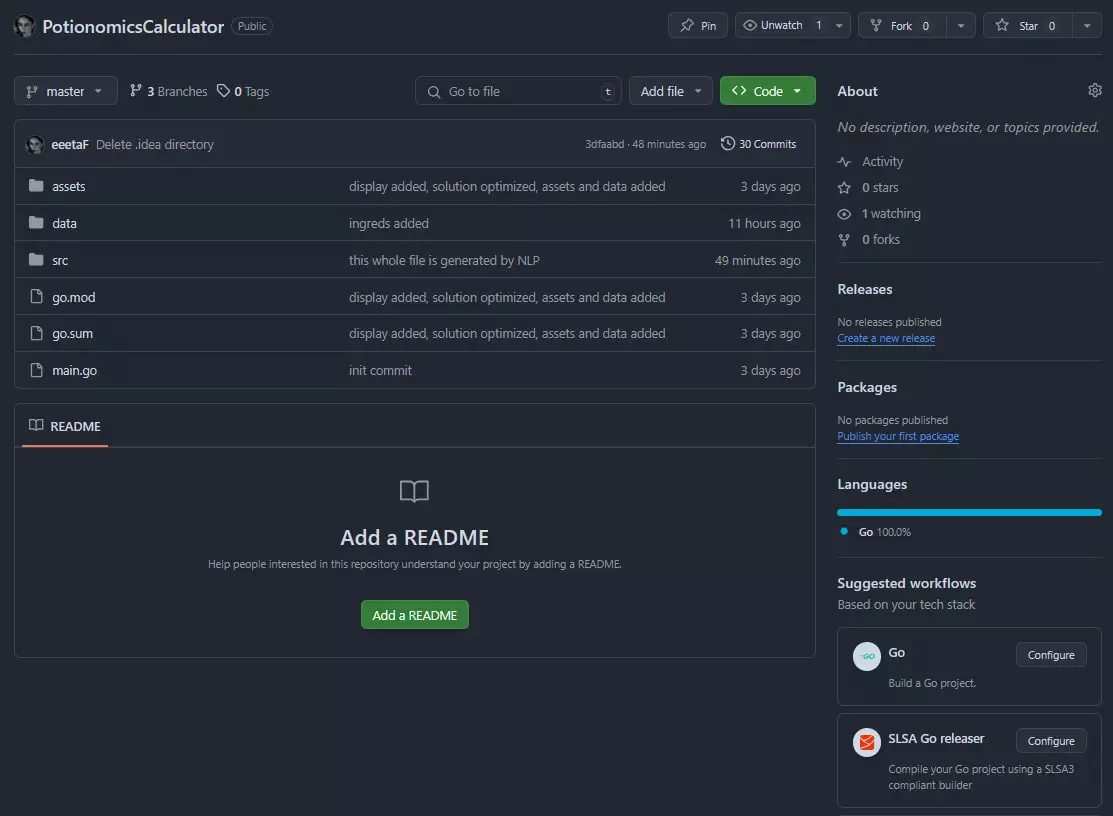Viewport: 1113px width, 816px height.
Task: Click the folder icon of src
Action: (36, 260)
